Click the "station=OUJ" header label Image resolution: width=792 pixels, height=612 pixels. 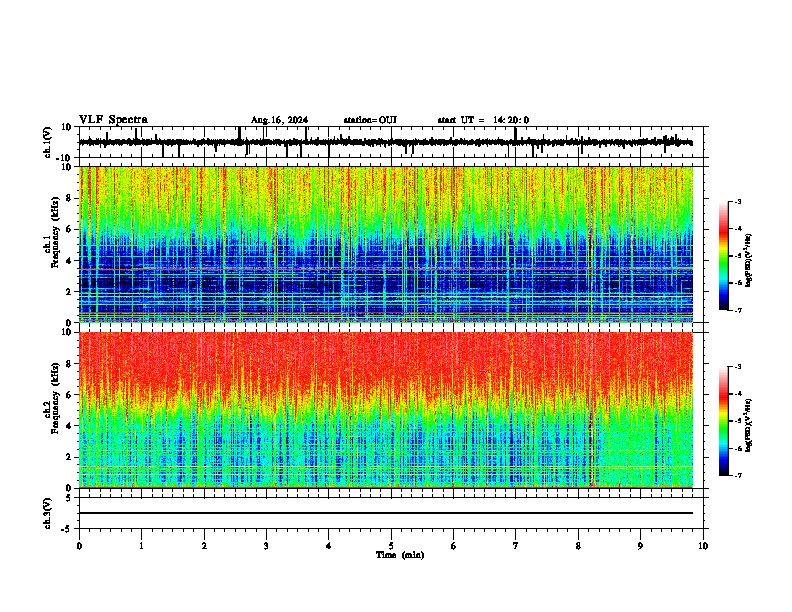[370, 120]
